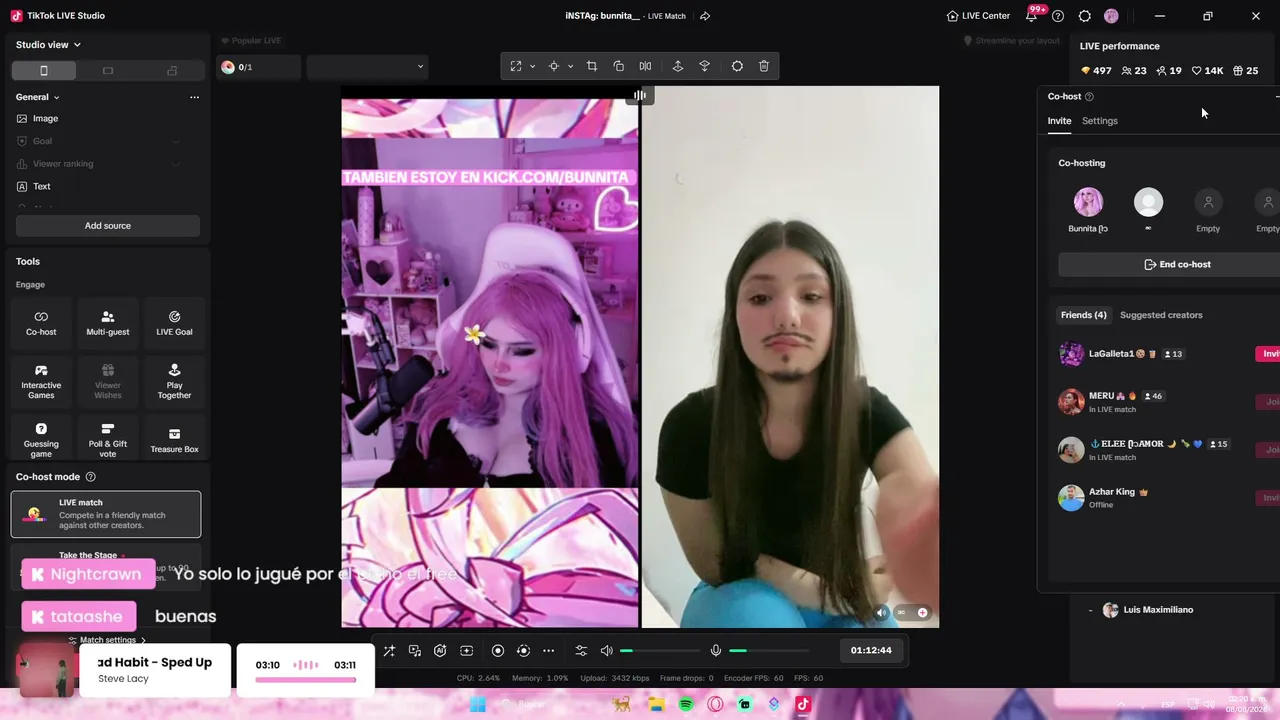This screenshot has height=720, width=1280.
Task: Mute the speaker volume icon
Action: pyautogui.click(x=606, y=651)
